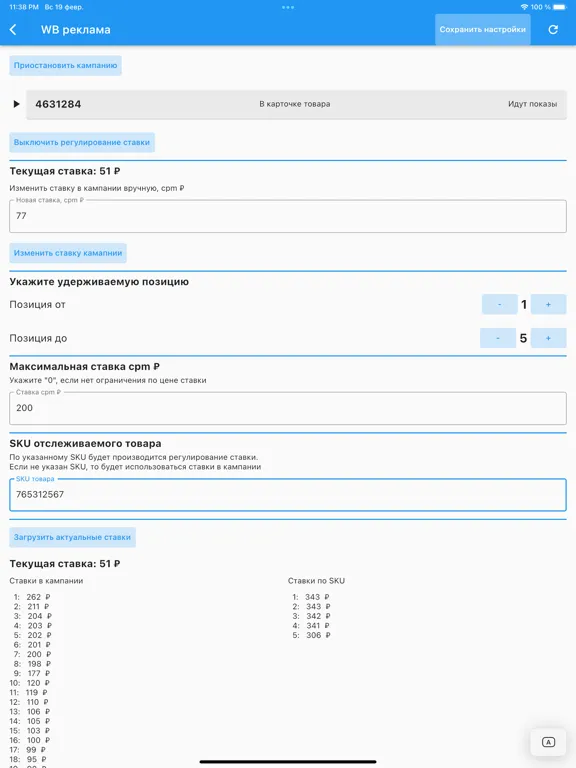Open the three-dot multitasking menu
Viewport: 576px width, 768px height.
[288, 7]
